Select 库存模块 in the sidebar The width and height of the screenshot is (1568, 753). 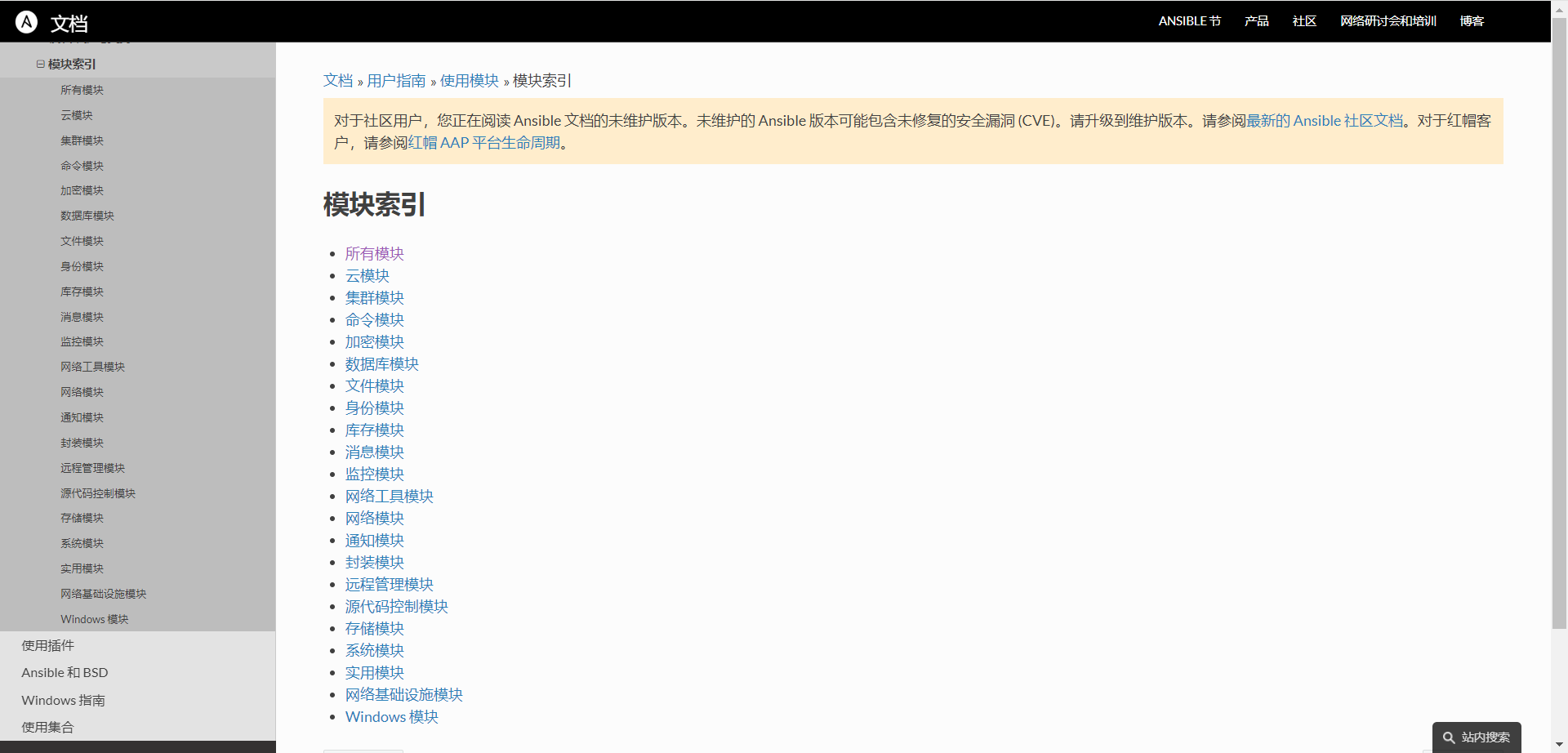(82, 292)
